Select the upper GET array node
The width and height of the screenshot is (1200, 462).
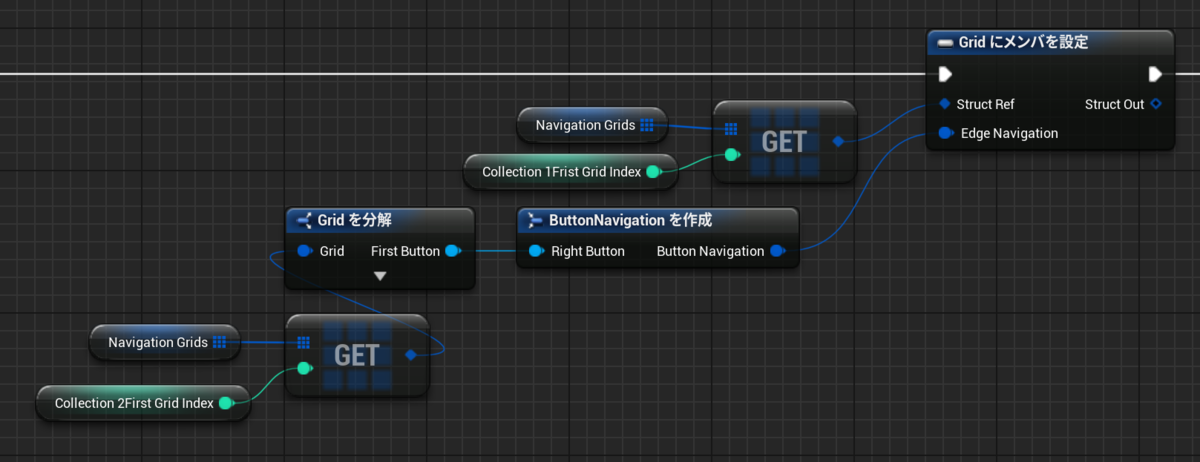tap(785, 141)
